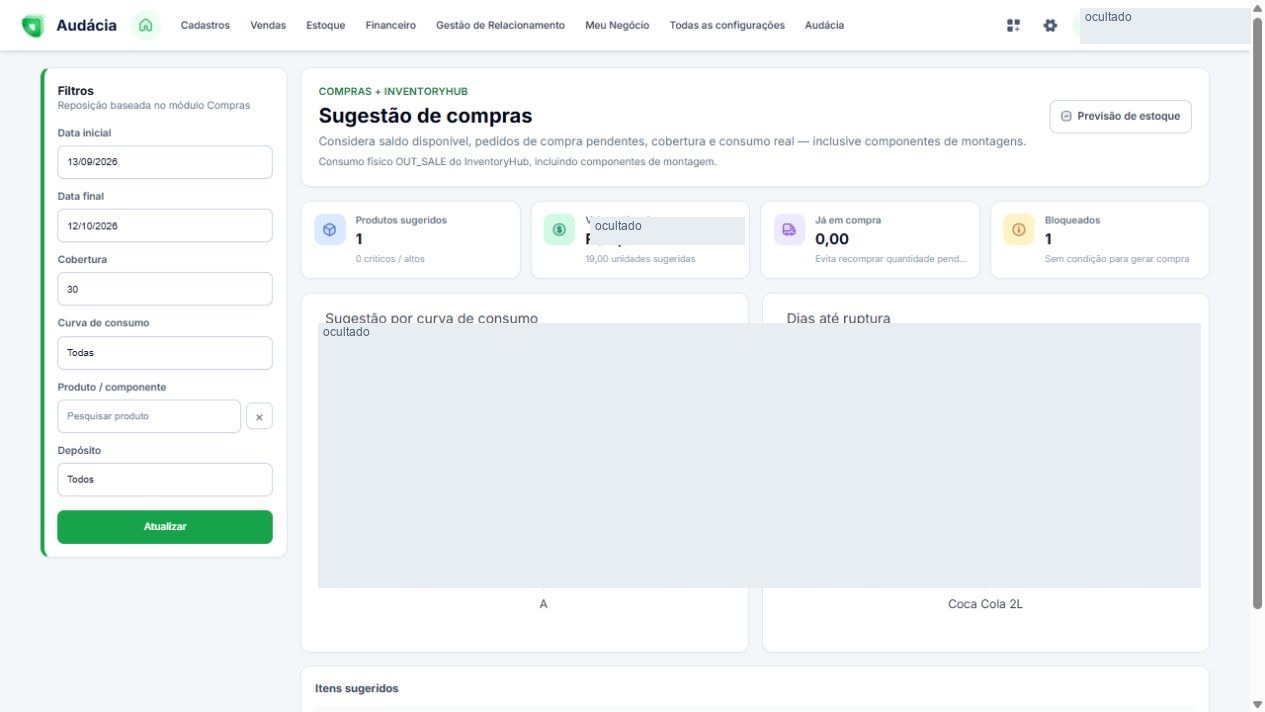Click the Coca Cola 2L chart label
Viewport: 1265px width, 712px height.
pyautogui.click(x=986, y=604)
